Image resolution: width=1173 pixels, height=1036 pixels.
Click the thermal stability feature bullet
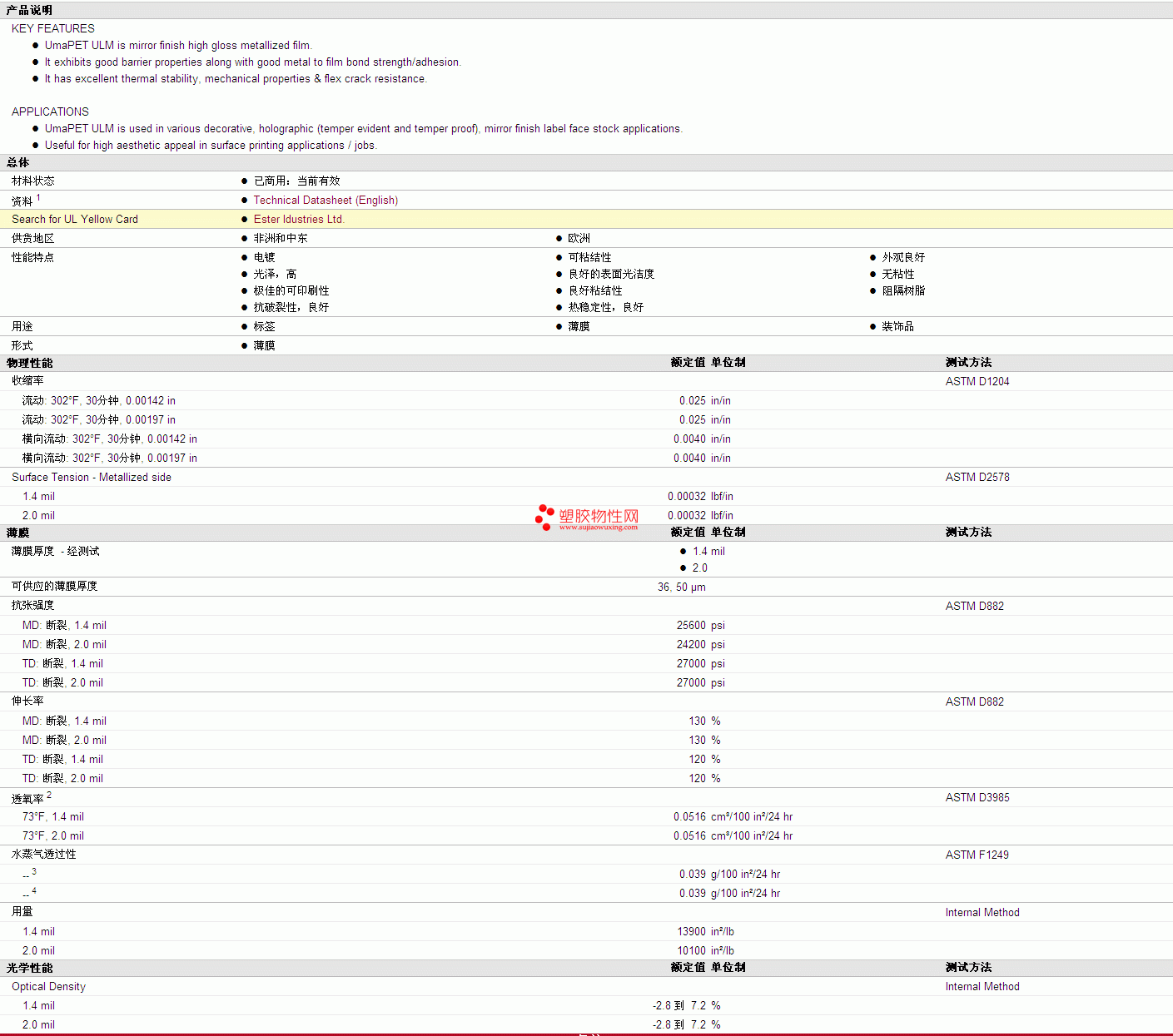coord(236,79)
